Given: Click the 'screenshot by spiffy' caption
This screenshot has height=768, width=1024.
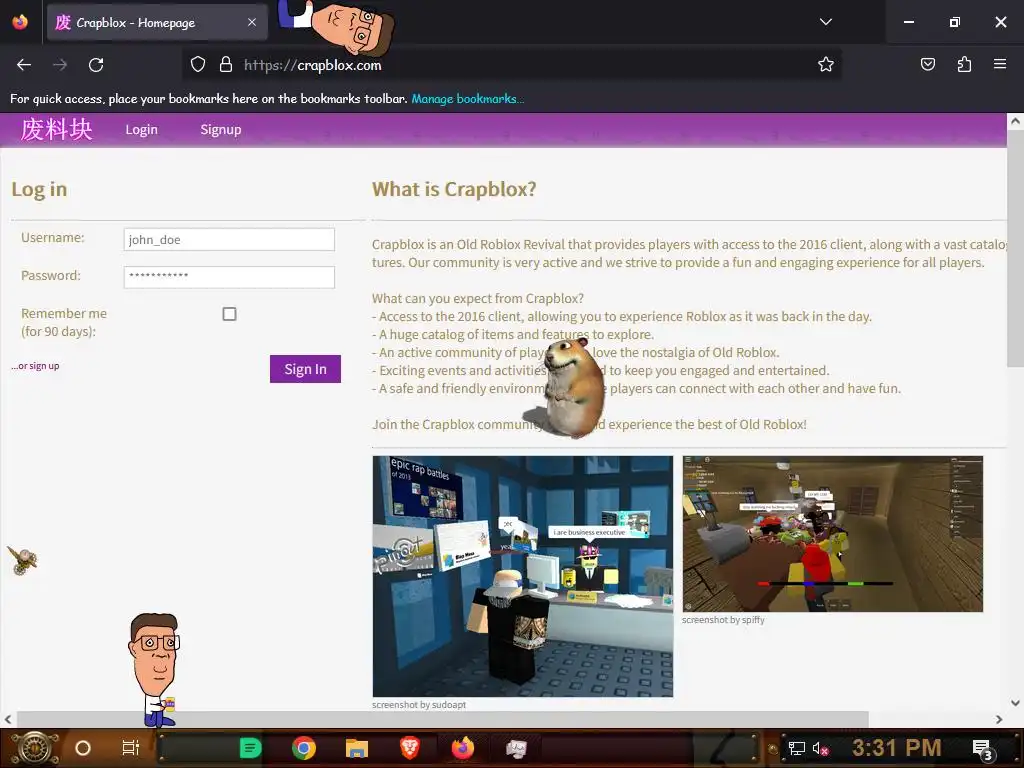Looking at the screenshot, I should pyautogui.click(x=723, y=620).
